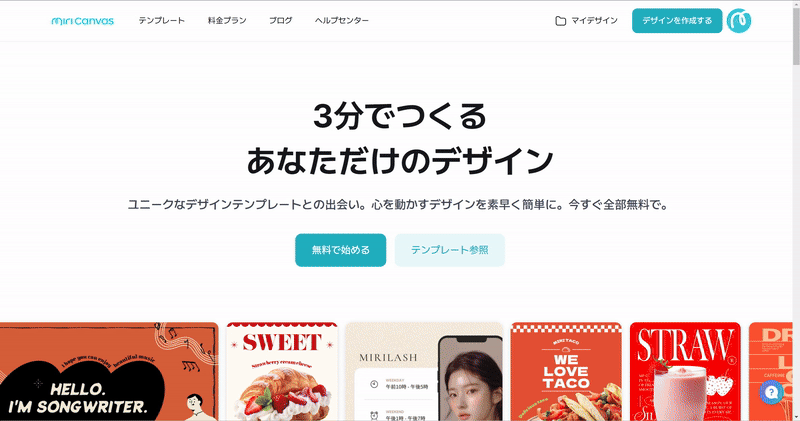Open the Hello I'm Songwriter template
The width and height of the screenshot is (800, 421).
pyautogui.click(x=109, y=372)
